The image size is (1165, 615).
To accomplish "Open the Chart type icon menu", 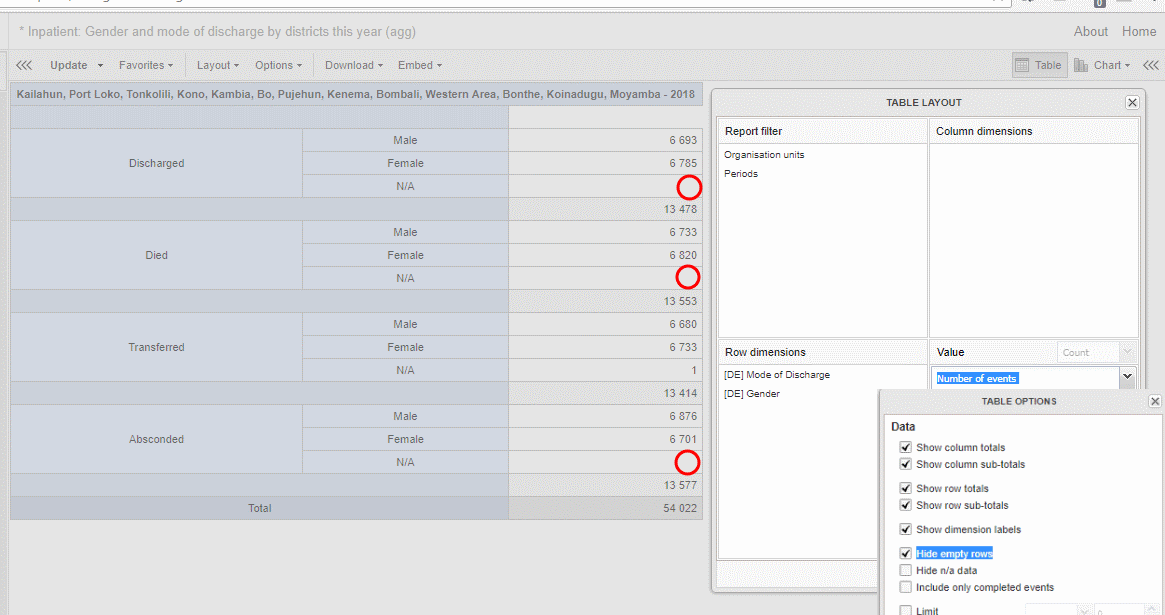I will coord(1101,65).
